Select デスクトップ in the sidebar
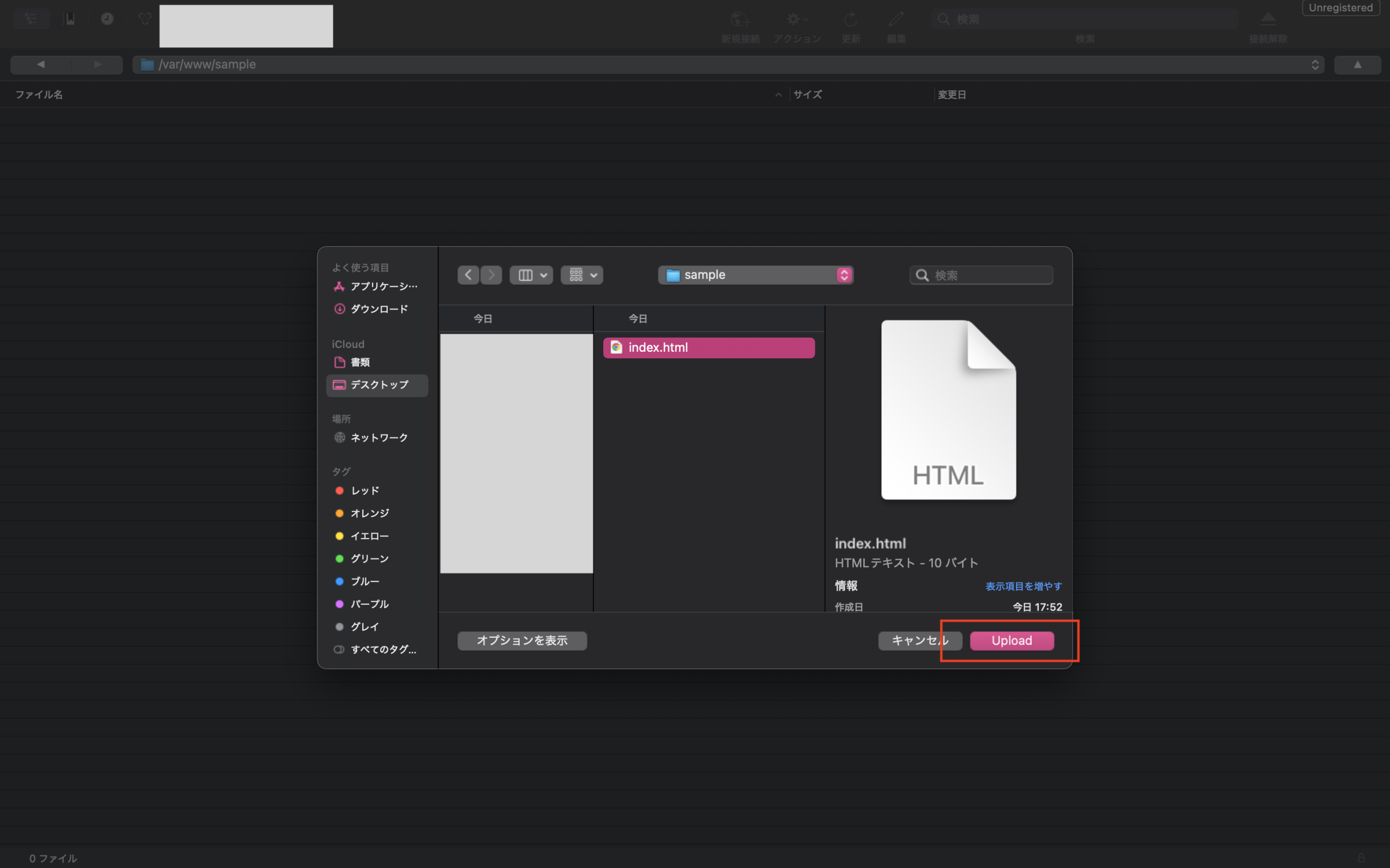The image size is (1390, 868). click(x=377, y=385)
